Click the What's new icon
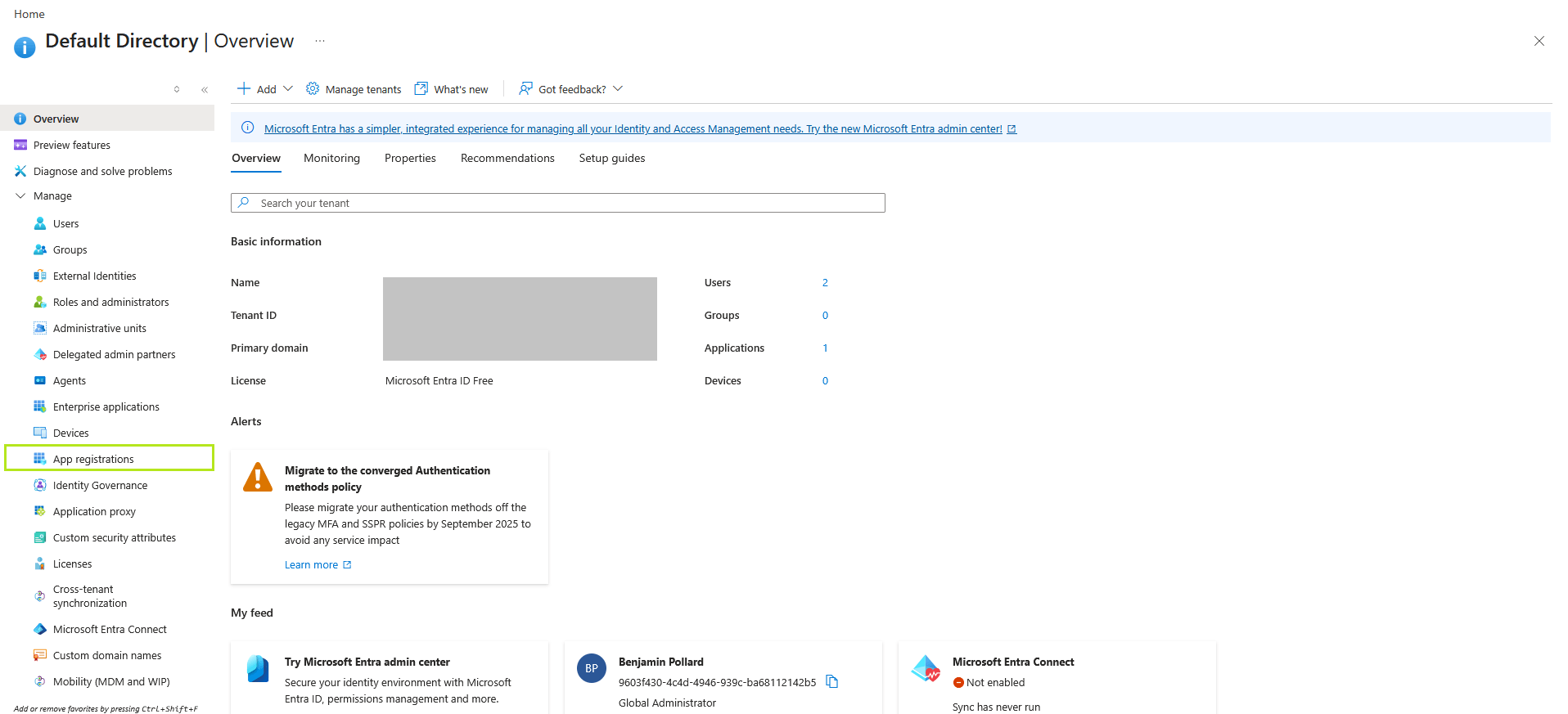Image resolution: width=1568 pixels, height=714 pixels. point(421,88)
